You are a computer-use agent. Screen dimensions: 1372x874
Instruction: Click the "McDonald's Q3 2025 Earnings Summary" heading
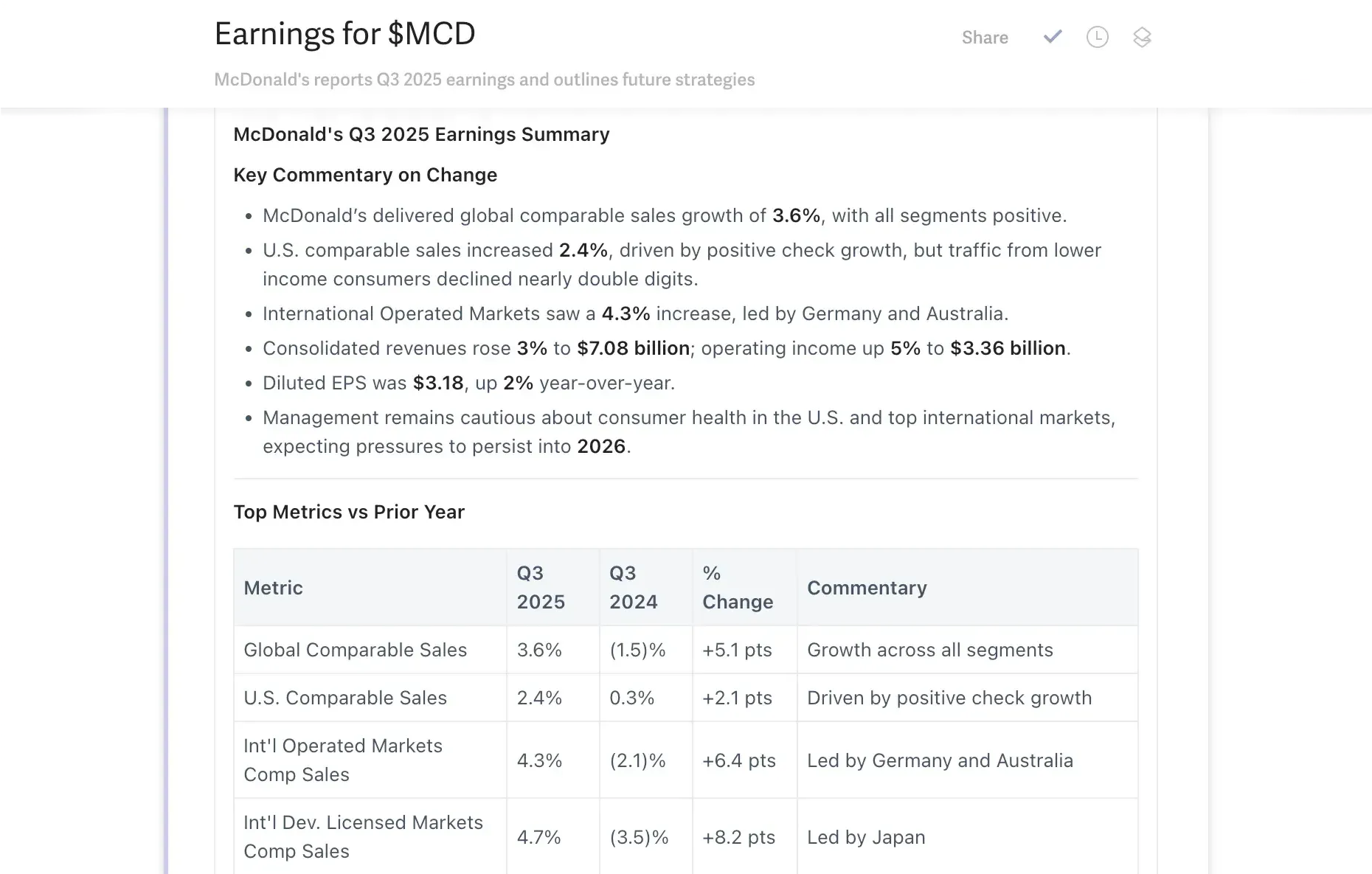(x=421, y=134)
